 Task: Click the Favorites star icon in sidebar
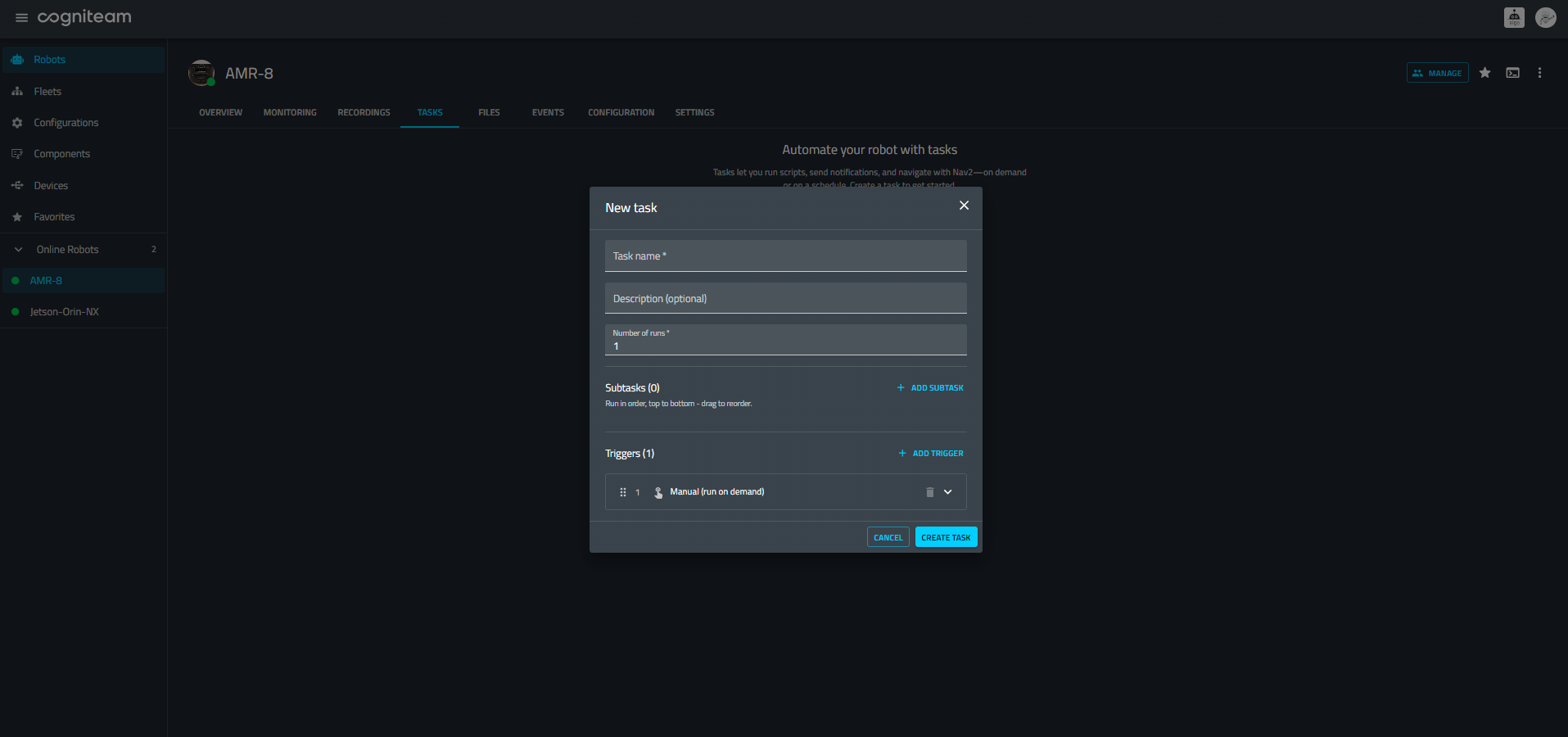(x=17, y=217)
